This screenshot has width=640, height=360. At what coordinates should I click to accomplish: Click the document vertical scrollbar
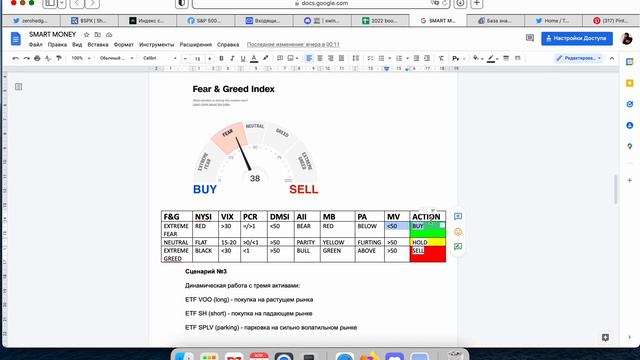click(616, 189)
